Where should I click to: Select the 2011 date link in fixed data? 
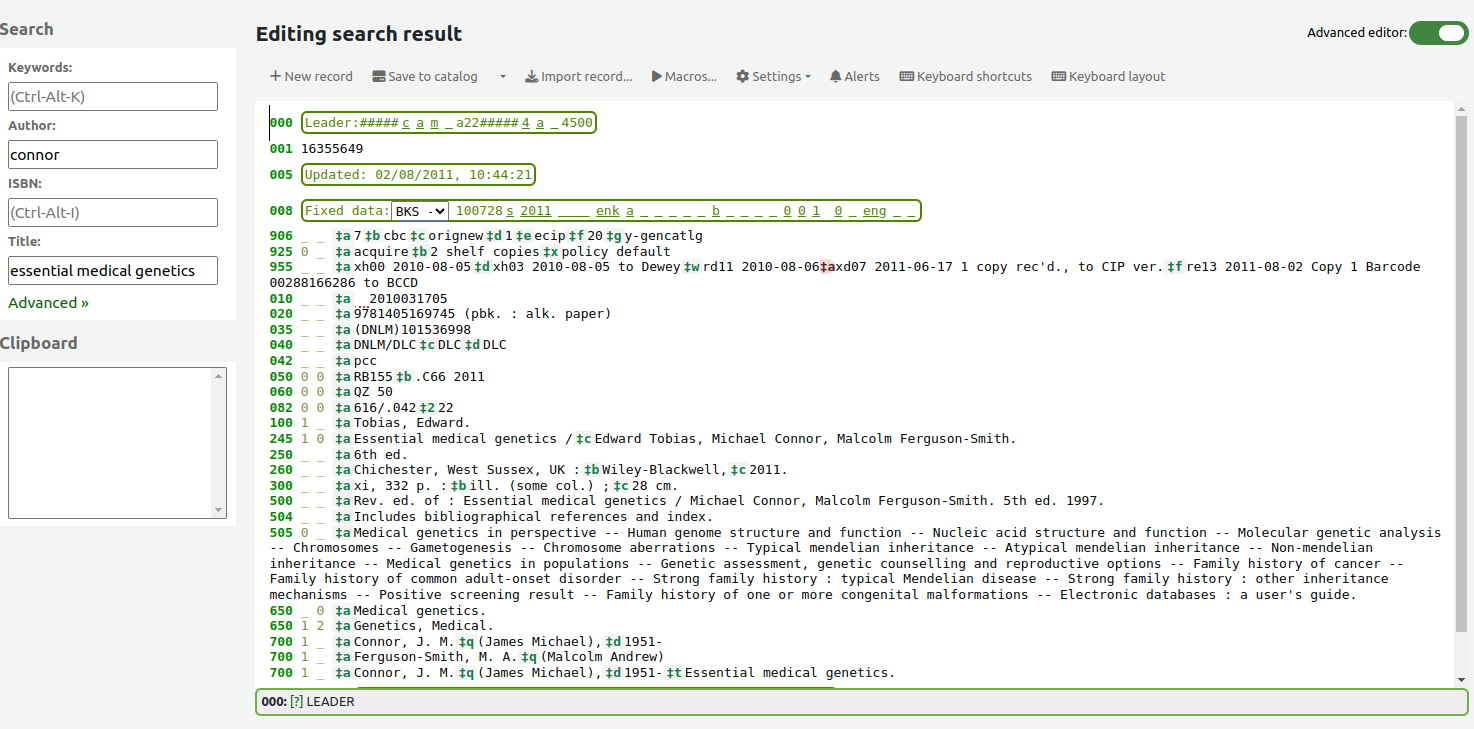(536, 210)
